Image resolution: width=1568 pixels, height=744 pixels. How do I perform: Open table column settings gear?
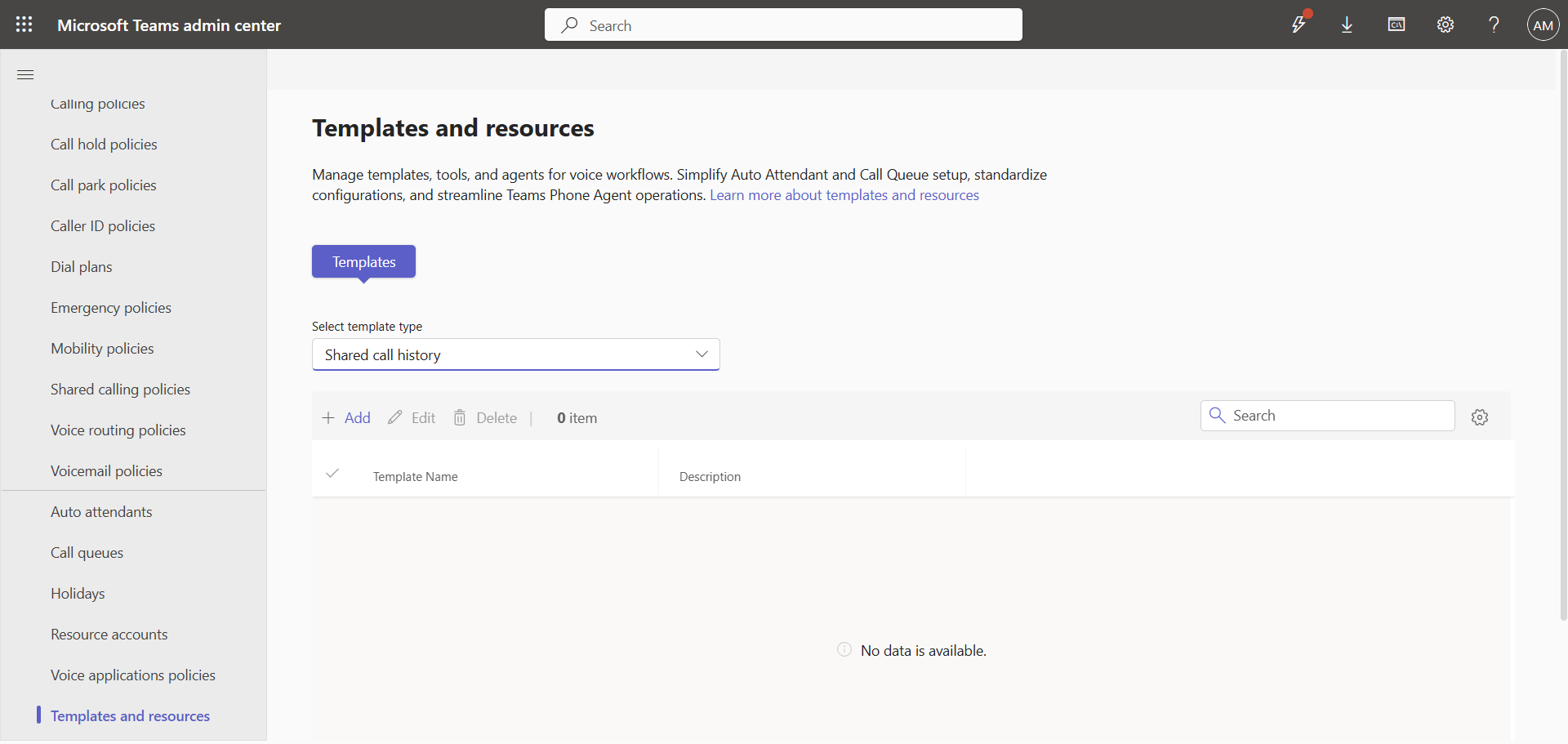[1480, 417]
